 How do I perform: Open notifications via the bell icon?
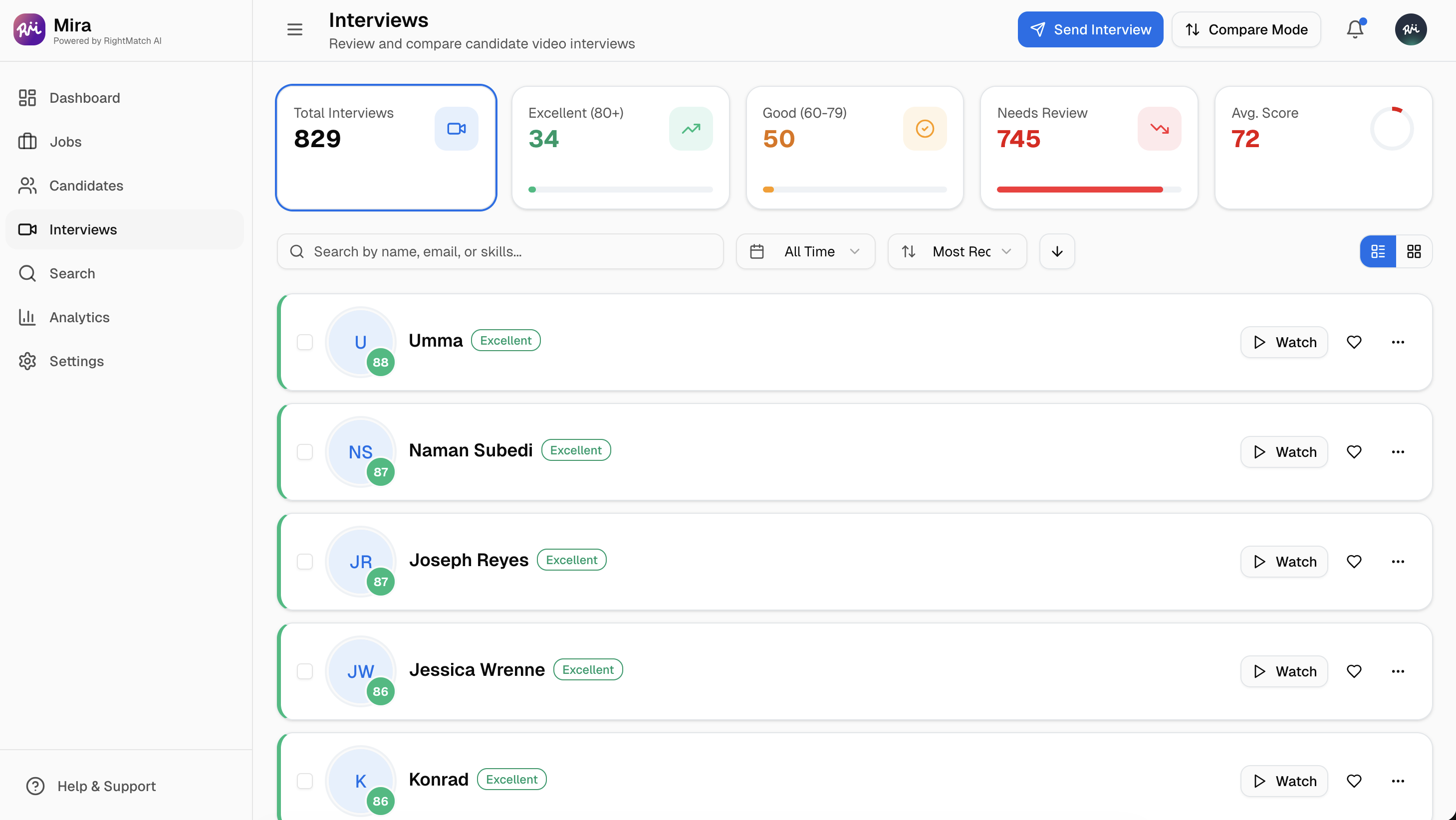click(1354, 29)
